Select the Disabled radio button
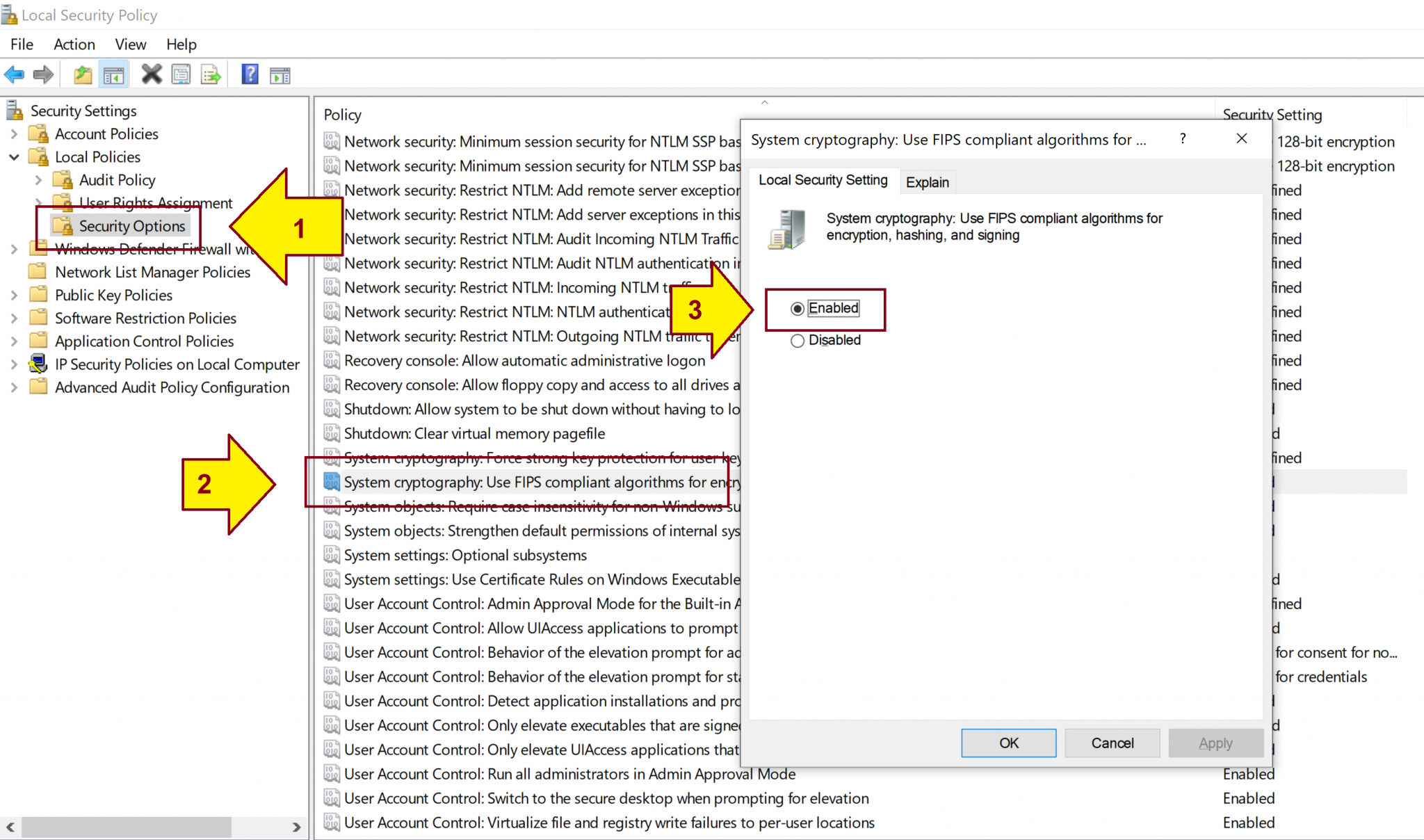Image resolution: width=1424 pixels, height=840 pixels. point(798,341)
